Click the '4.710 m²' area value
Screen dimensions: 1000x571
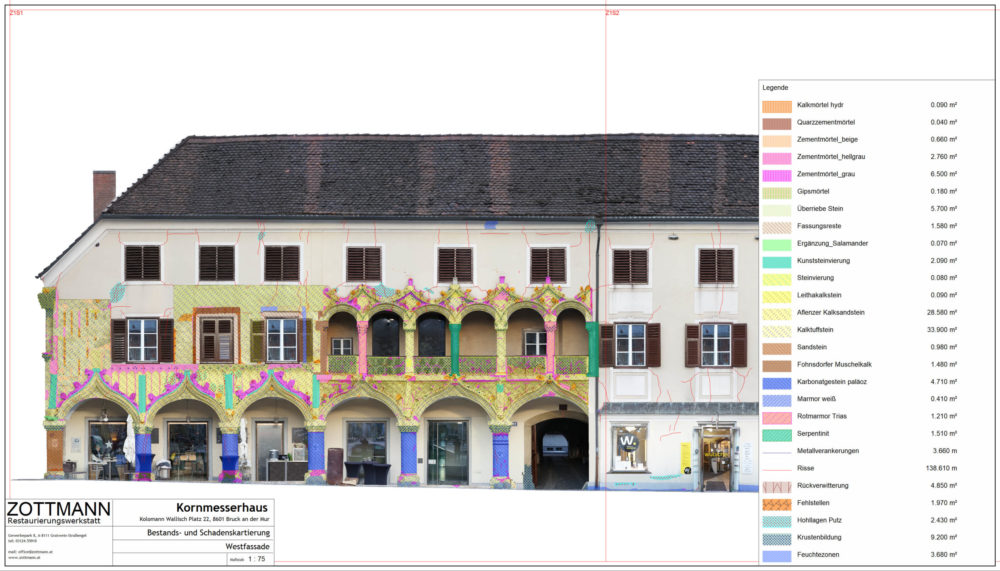944,382
